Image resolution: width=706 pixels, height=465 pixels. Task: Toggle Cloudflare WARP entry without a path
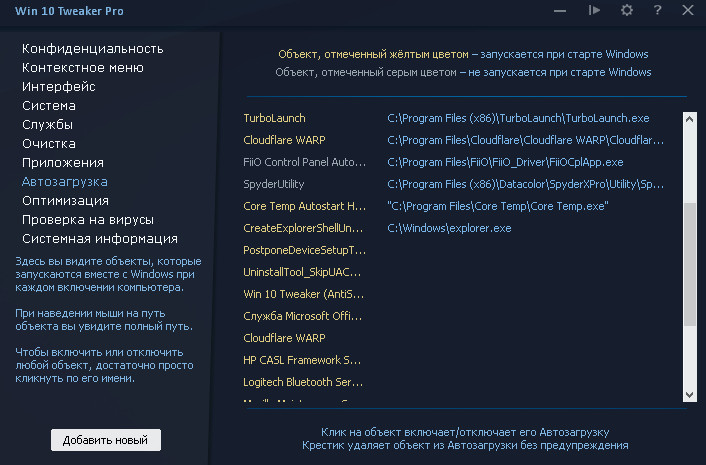[x=284, y=338]
